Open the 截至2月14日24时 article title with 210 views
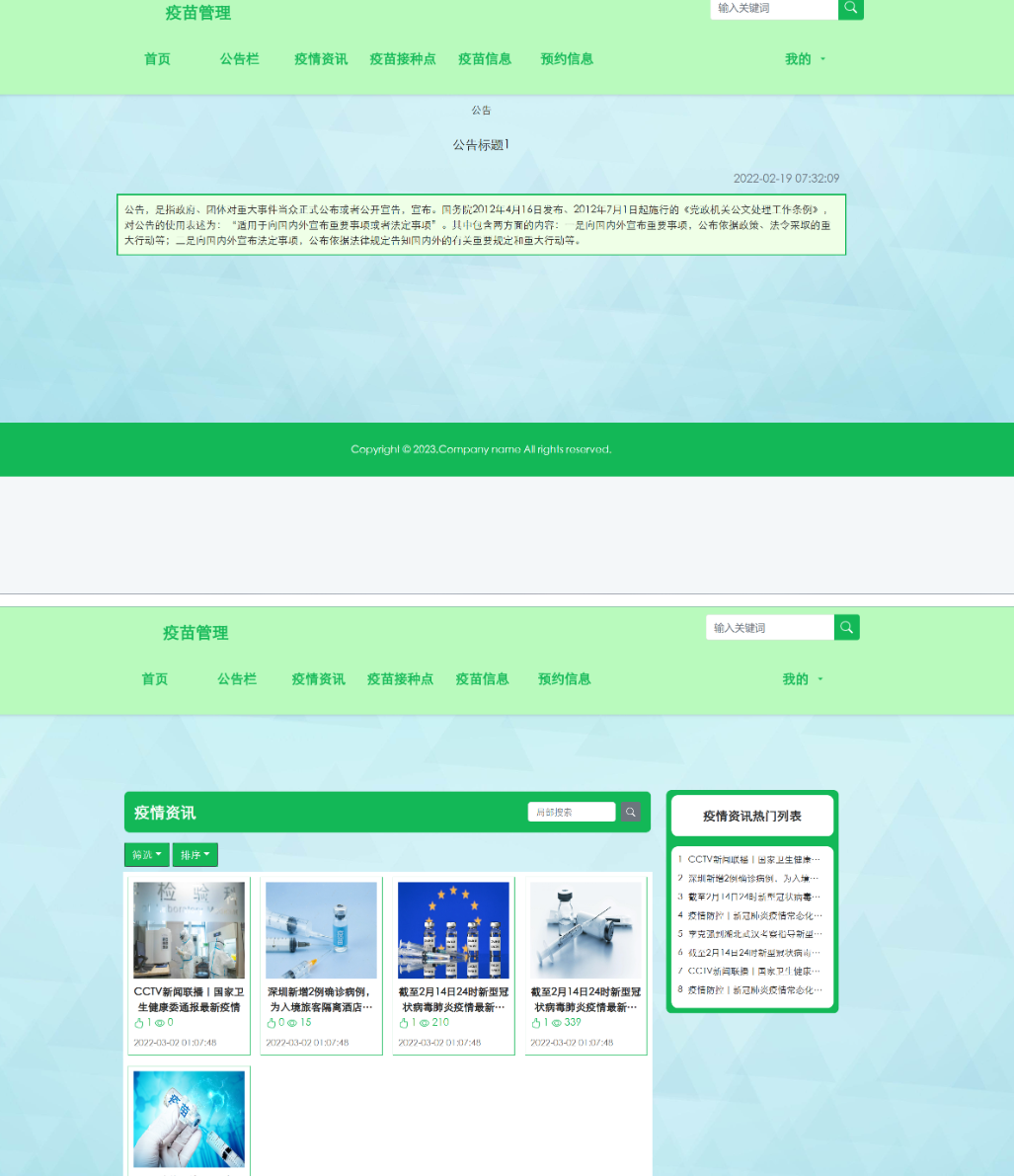Viewport: 1014px width, 1176px height. pyautogui.click(x=453, y=999)
